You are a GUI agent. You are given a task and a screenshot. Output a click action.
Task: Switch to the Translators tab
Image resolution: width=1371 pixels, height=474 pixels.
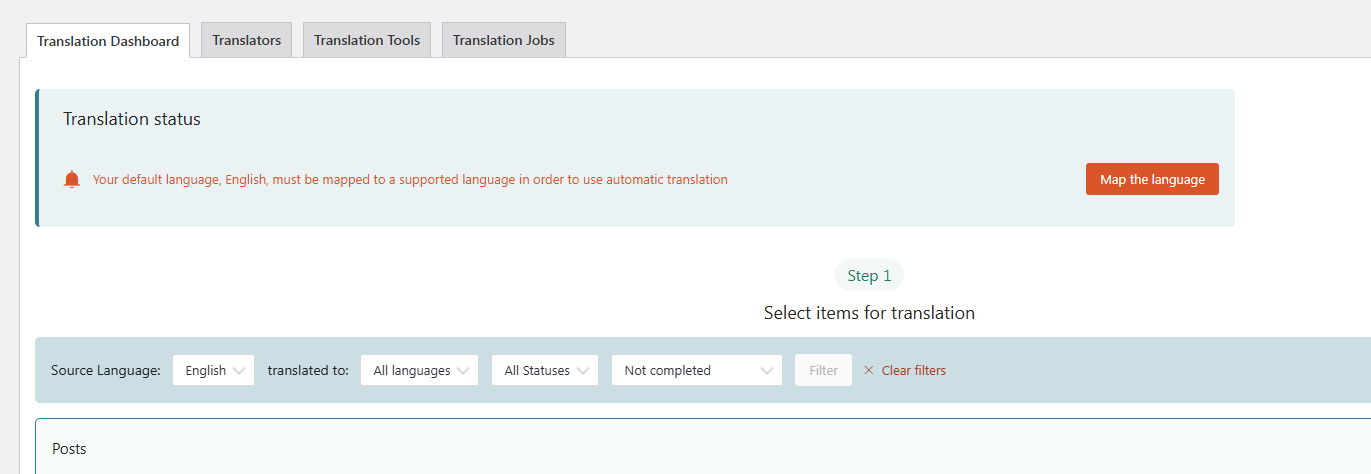246,41
